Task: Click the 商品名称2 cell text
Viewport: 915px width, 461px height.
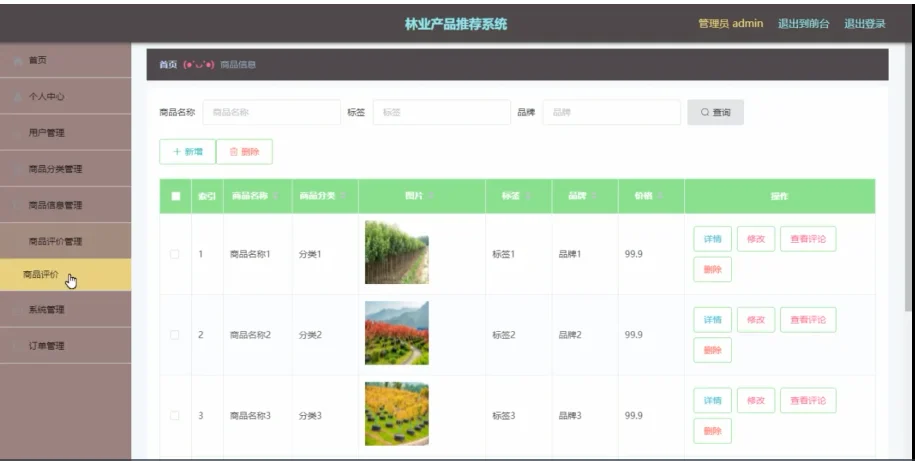Action: pyautogui.click(x=250, y=335)
